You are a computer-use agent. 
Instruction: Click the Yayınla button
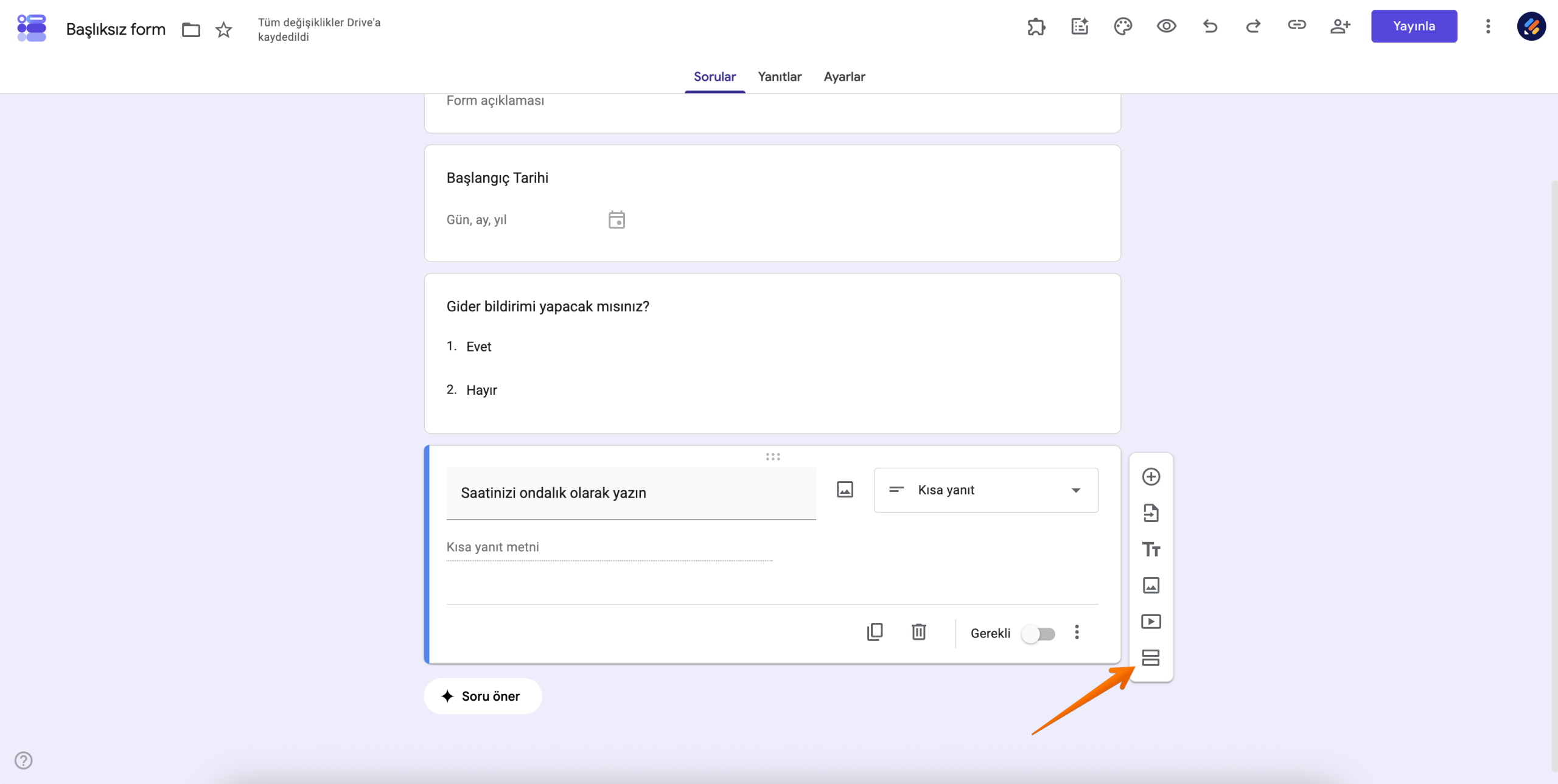pyautogui.click(x=1414, y=26)
